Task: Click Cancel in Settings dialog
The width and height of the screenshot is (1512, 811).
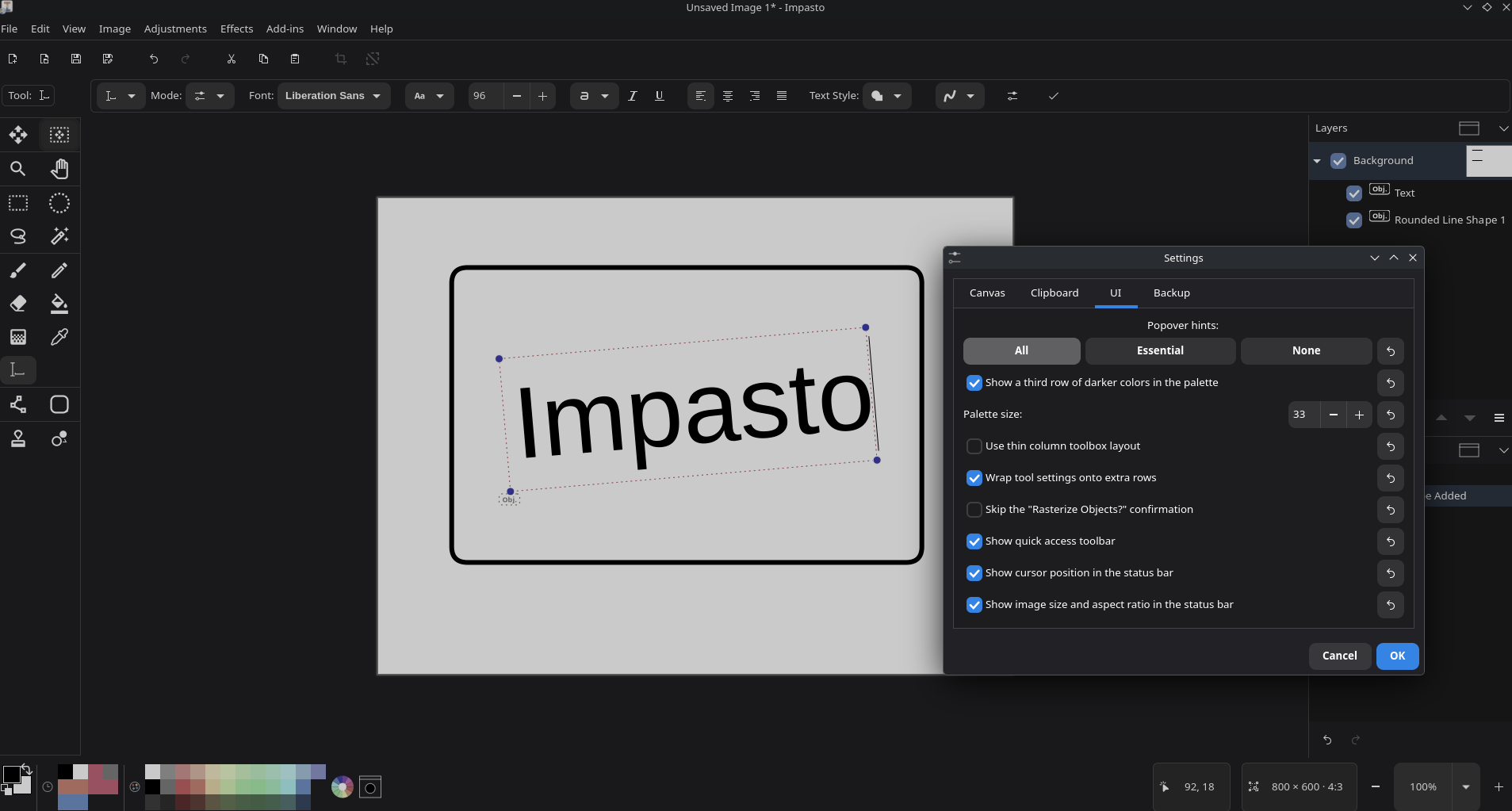Action: point(1340,656)
